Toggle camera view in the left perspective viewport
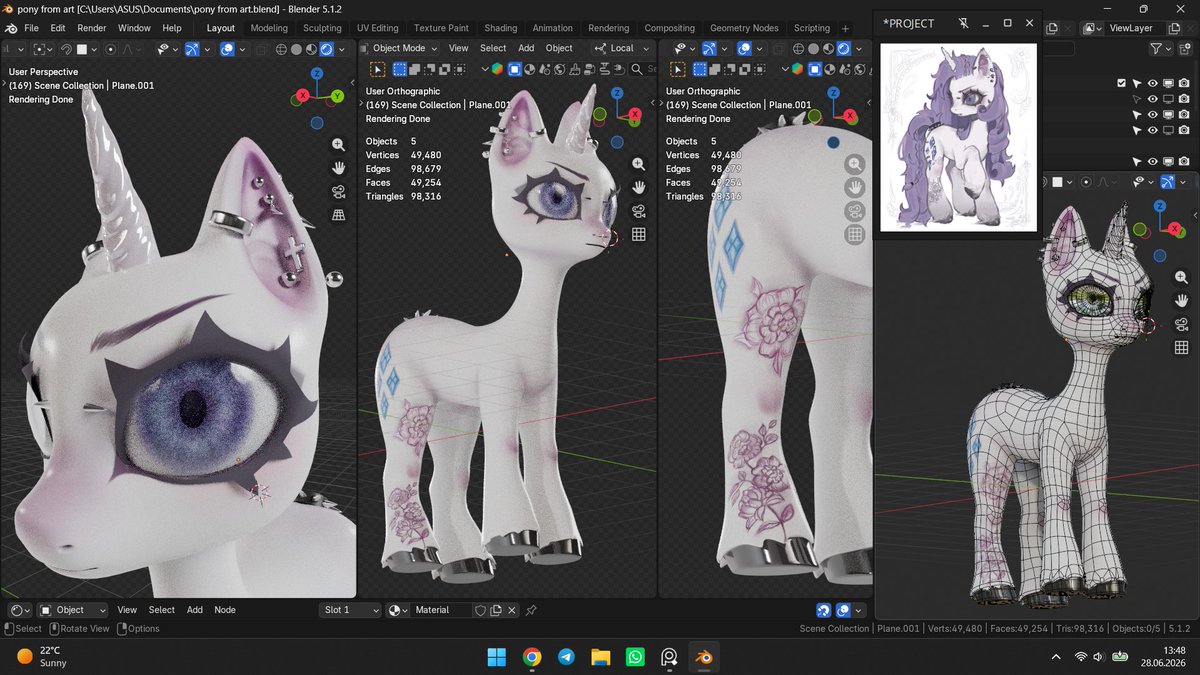Screen dimensions: 1200x675 coord(339,191)
